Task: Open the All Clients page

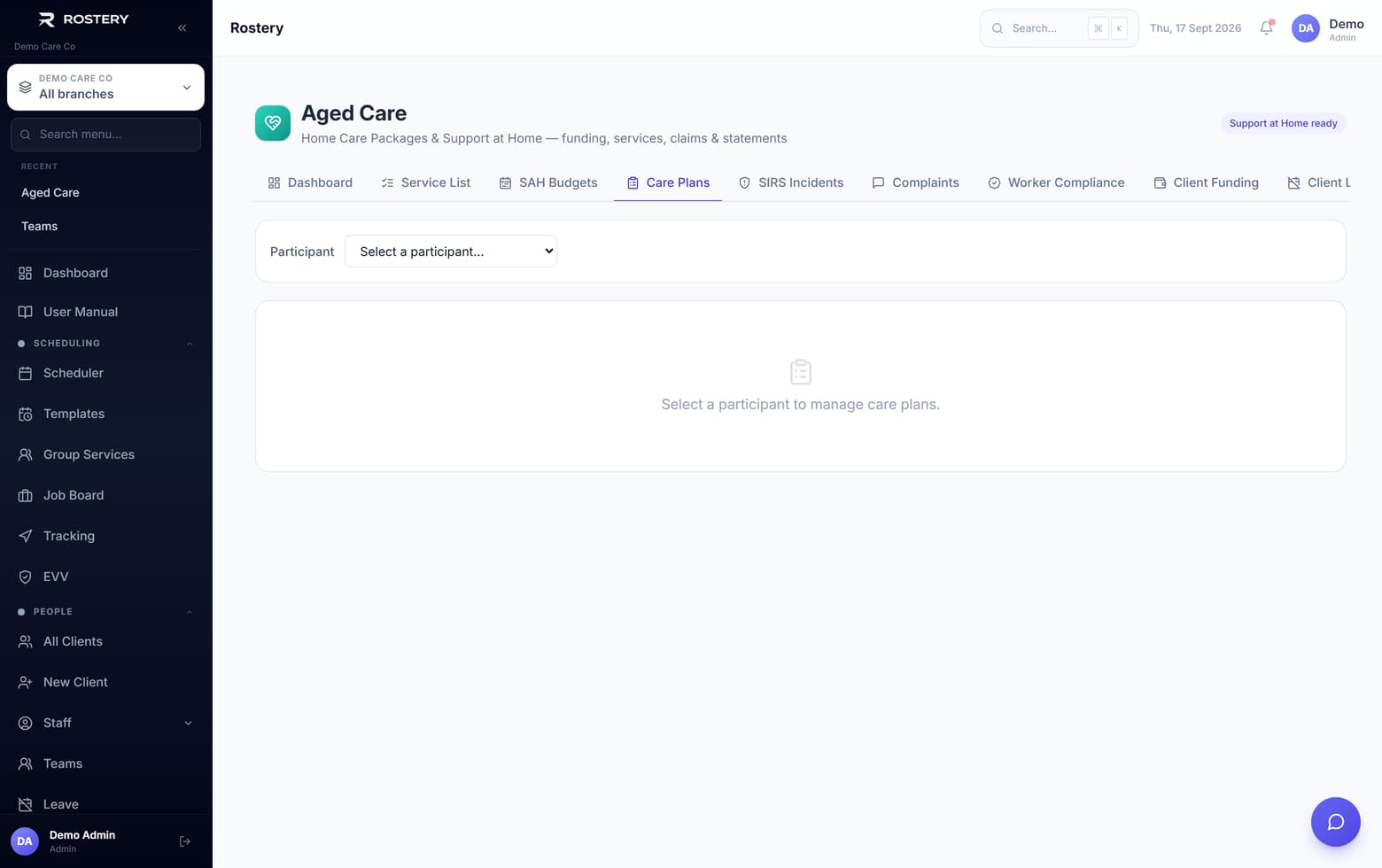Action: click(105, 641)
